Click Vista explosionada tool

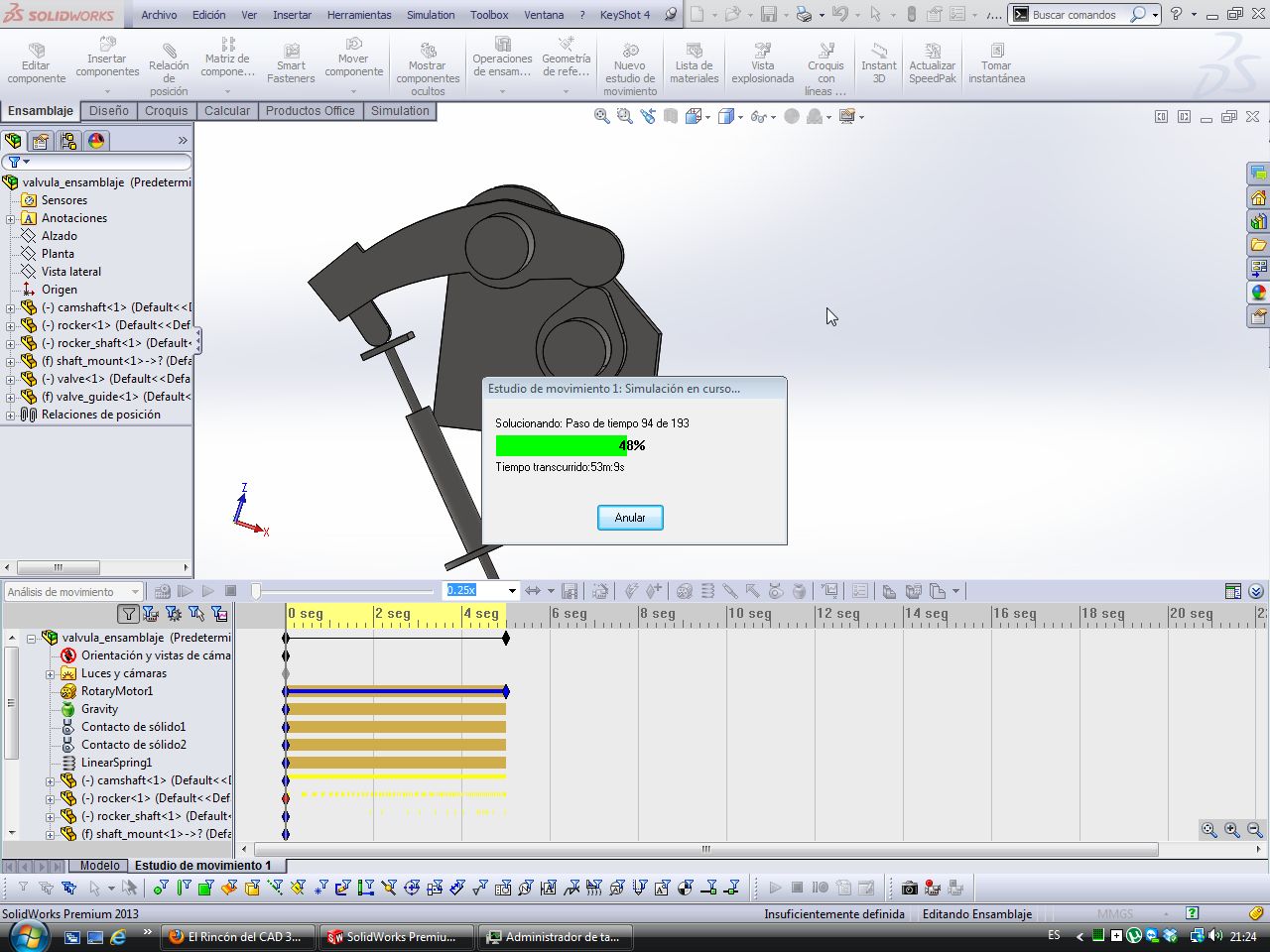tap(763, 63)
